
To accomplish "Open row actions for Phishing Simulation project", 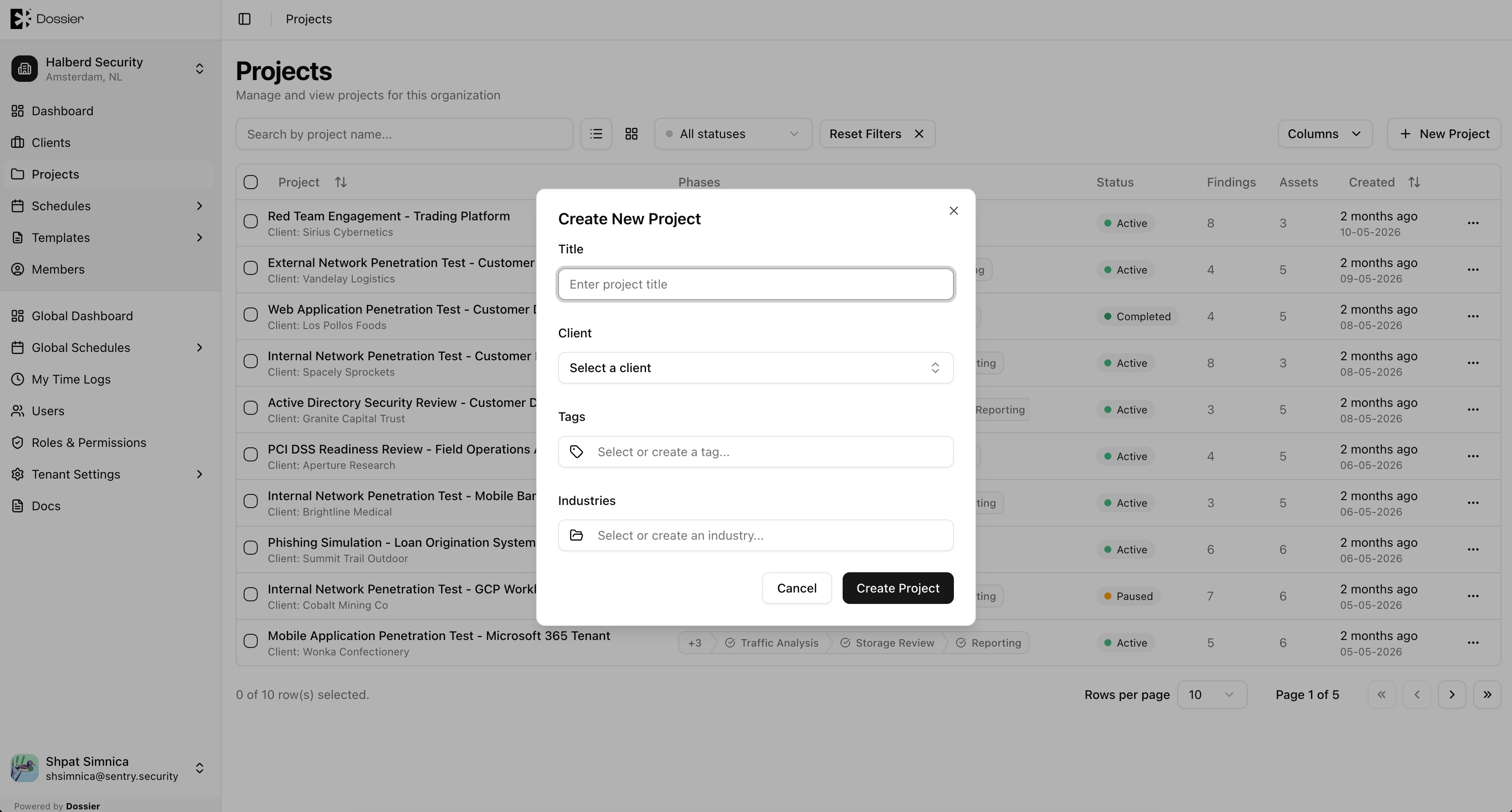I will click(x=1473, y=549).
